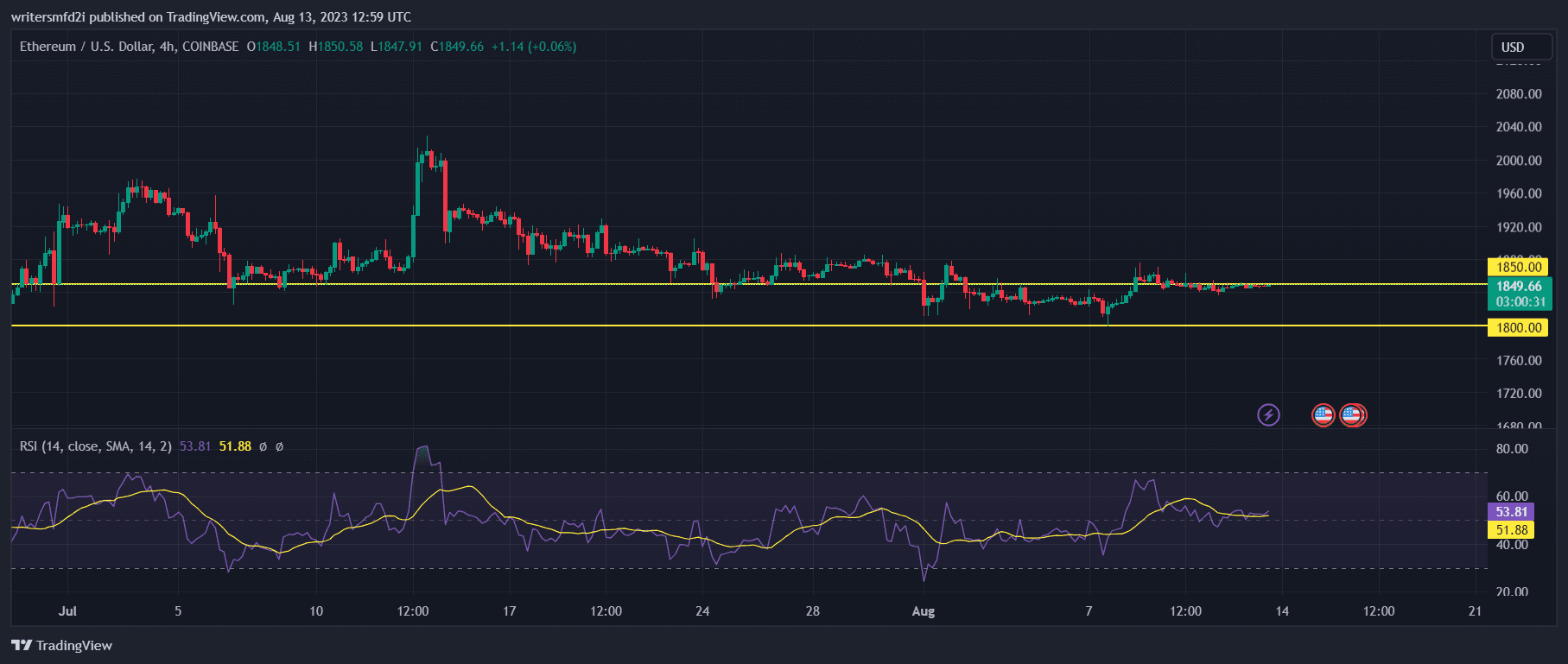Click the purple 53.81 RSI axis label
1568x664 pixels.
pos(1511,512)
